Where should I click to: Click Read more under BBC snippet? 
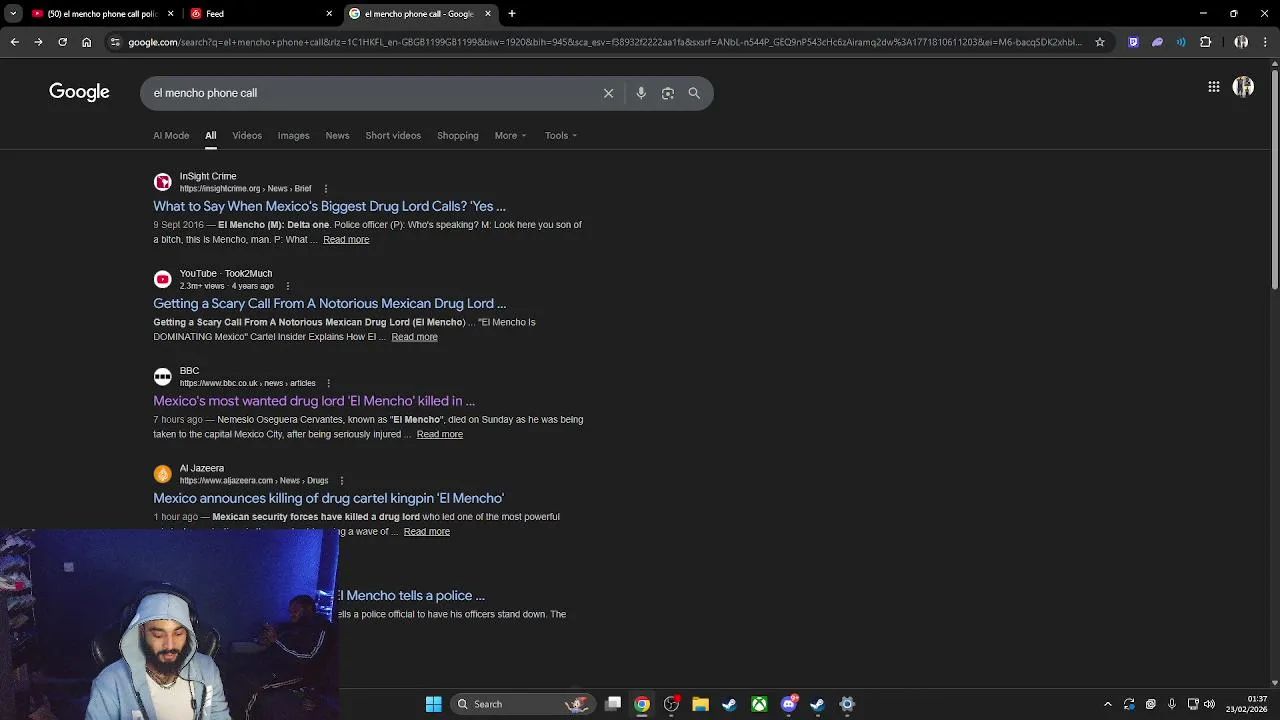440,434
